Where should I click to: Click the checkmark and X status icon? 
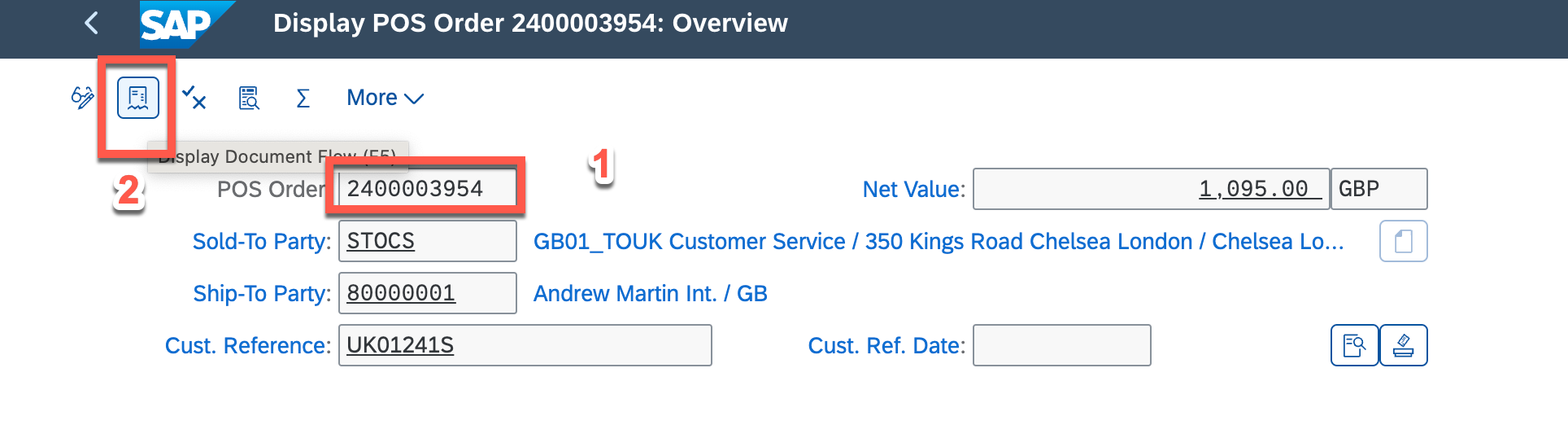(194, 98)
